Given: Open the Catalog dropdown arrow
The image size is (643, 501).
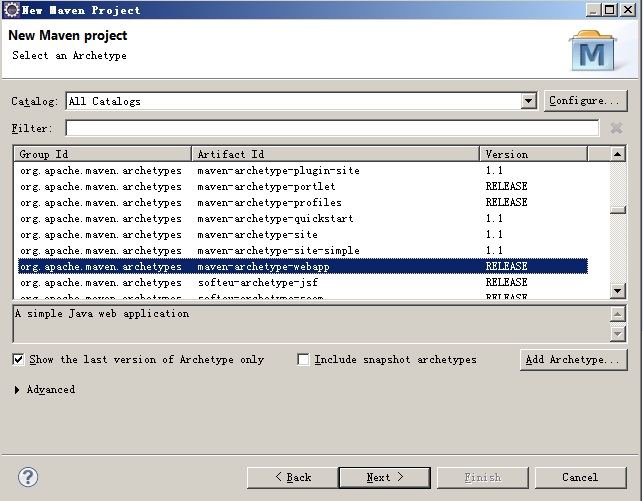Looking at the screenshot, I should pyautogui.click(x=529, y=101).
